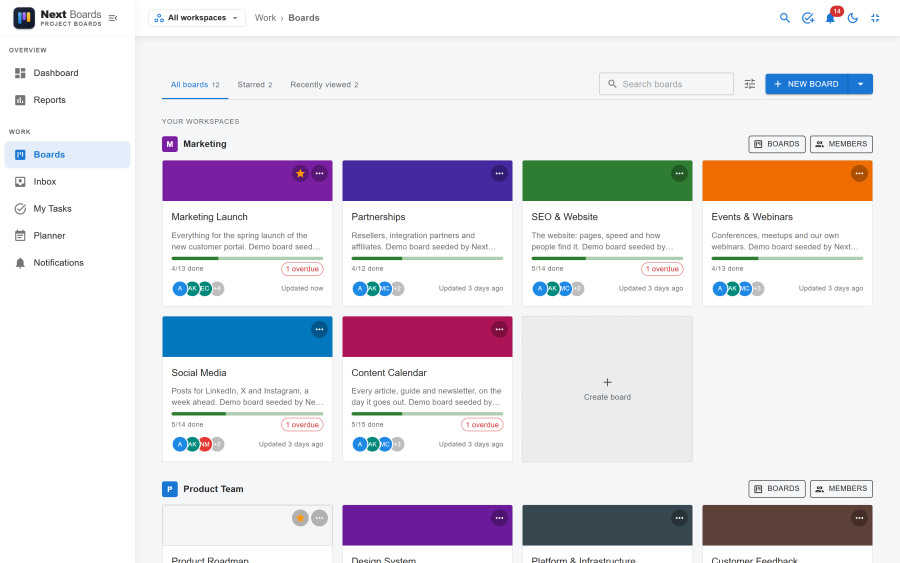The width and height of the screenshot is (900, 563).
Task: Click the NEW BOARD button
Action: point(806,84)
